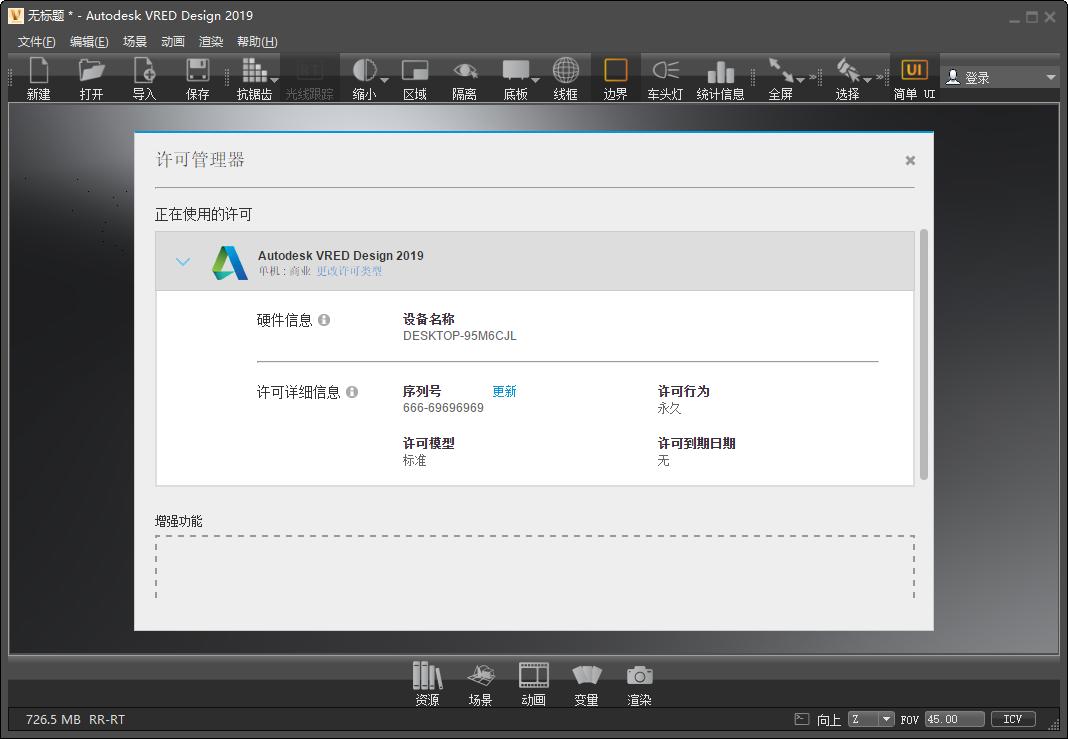The image size is (1068, 739).
Task: Open the 场景 menu
Action: click(x=135, y=42)
